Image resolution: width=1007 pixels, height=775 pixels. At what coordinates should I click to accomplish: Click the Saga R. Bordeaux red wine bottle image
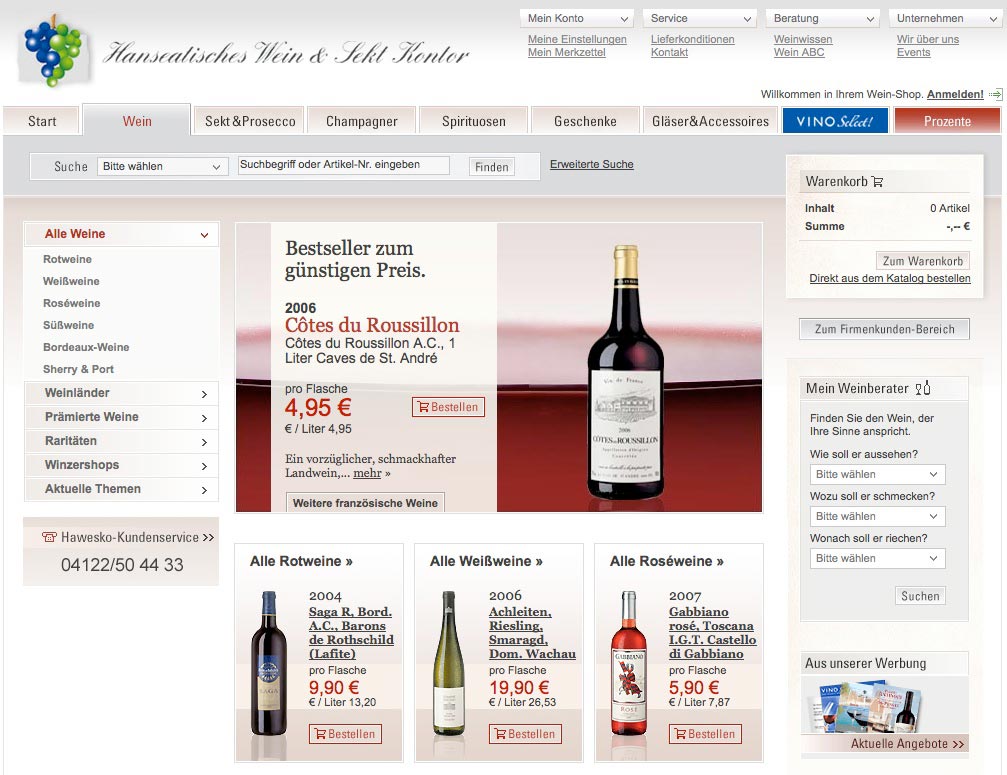pyautogui.click(x=268, y=663)
